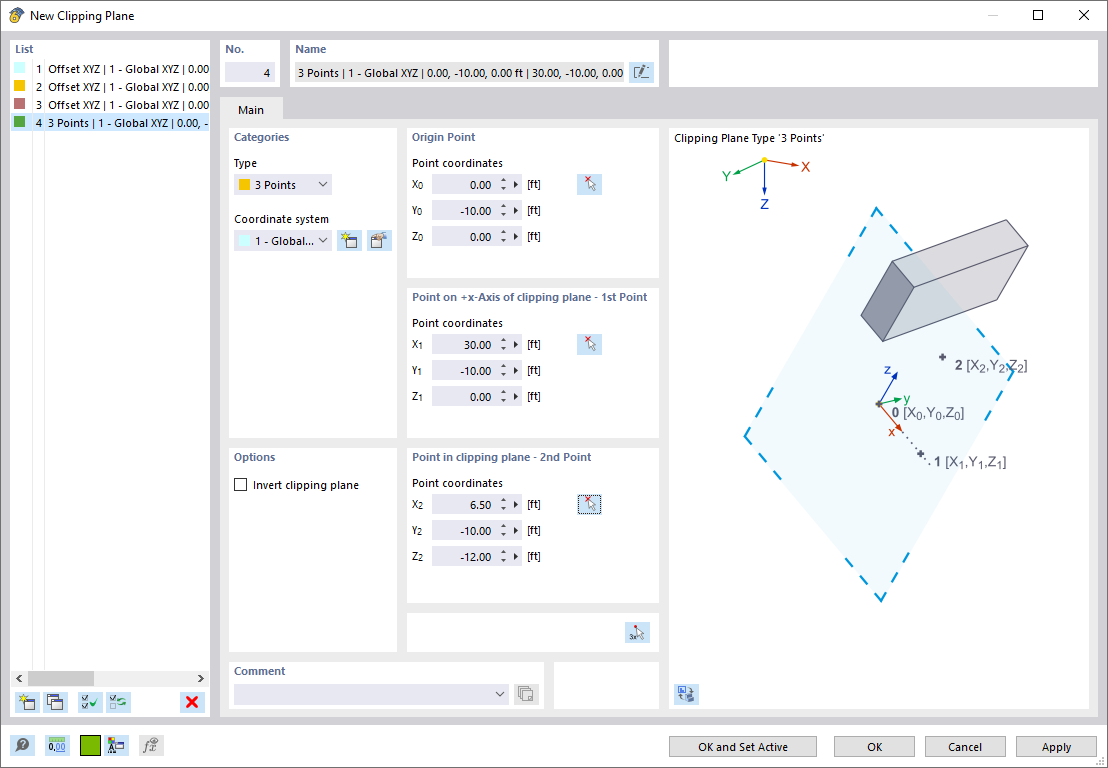
Task: Copy the selected clipping plane
Action: [x=56, y=702]
